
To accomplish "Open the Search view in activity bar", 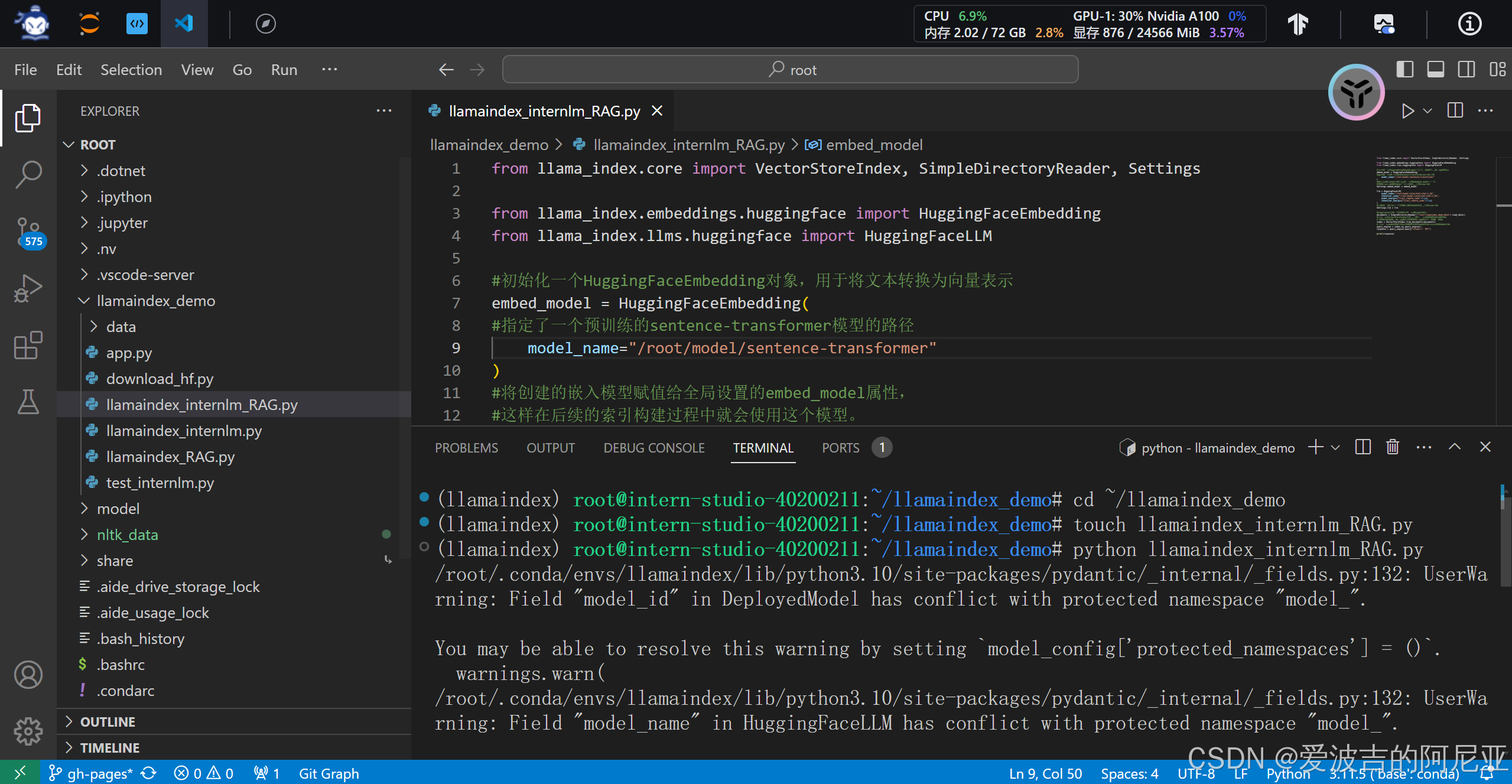I will pyautogui.click(x=28, y=174).
